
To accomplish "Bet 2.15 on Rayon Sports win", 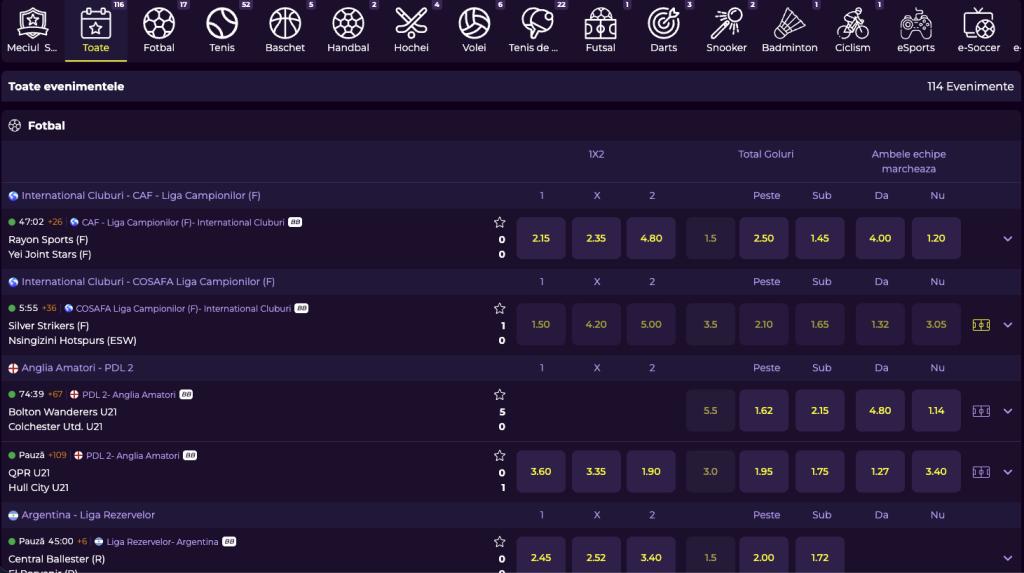I will pyautogui.click(x=541, y=238).
